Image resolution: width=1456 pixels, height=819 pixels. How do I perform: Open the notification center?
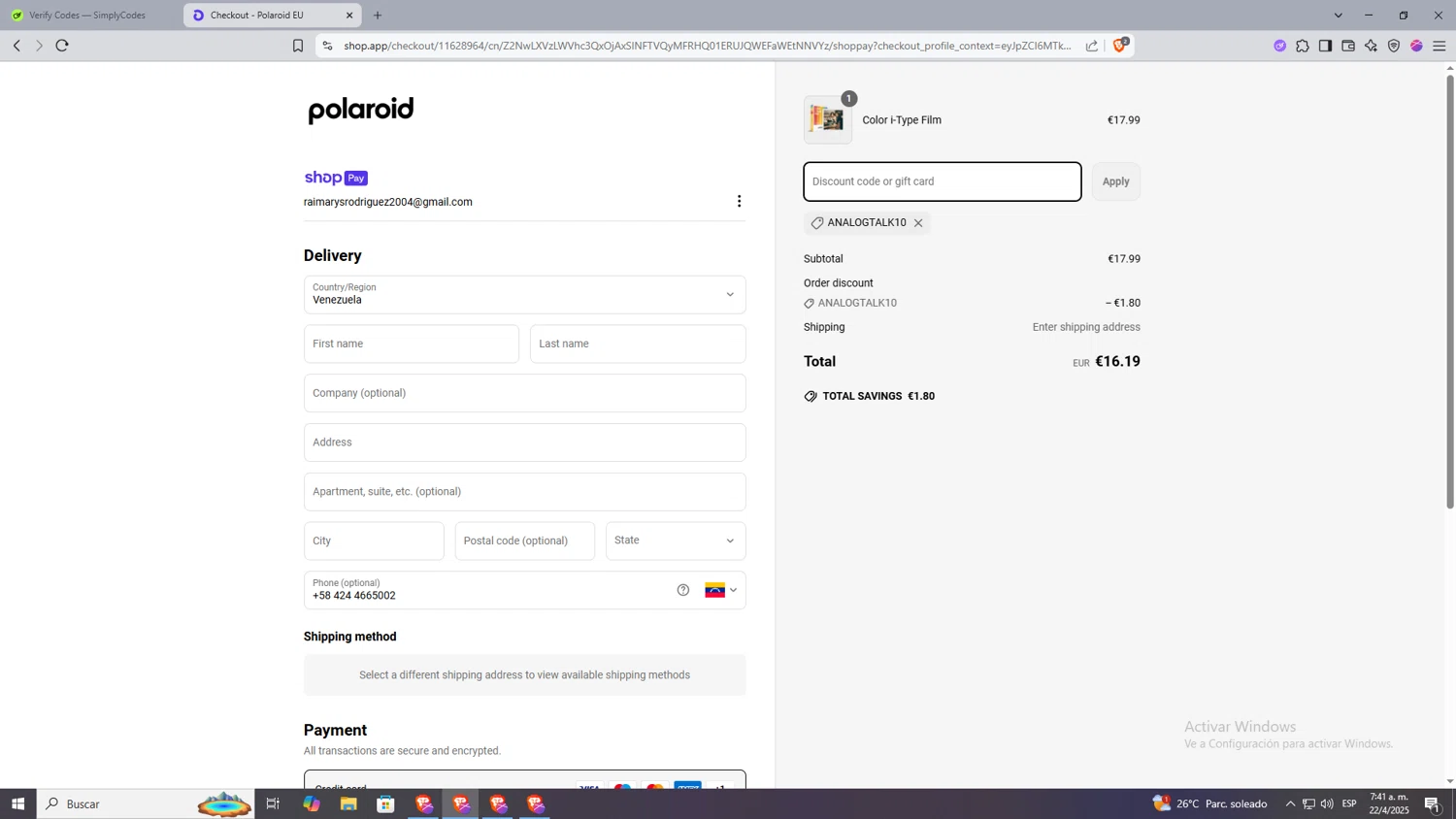pyautogui.click(x=1433, y=803)
